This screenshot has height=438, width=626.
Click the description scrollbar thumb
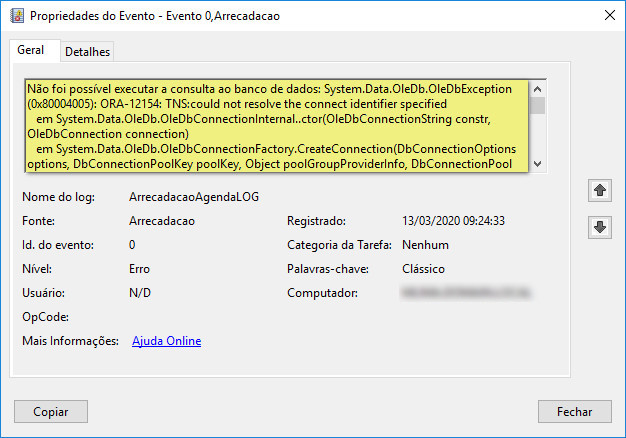[538, 105]
